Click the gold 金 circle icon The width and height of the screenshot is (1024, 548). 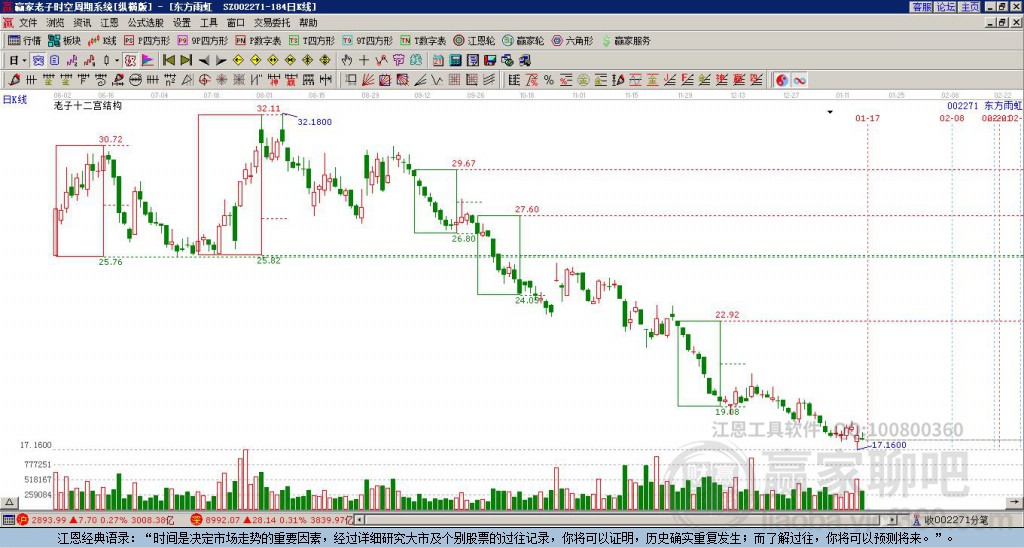click(583, 80)
